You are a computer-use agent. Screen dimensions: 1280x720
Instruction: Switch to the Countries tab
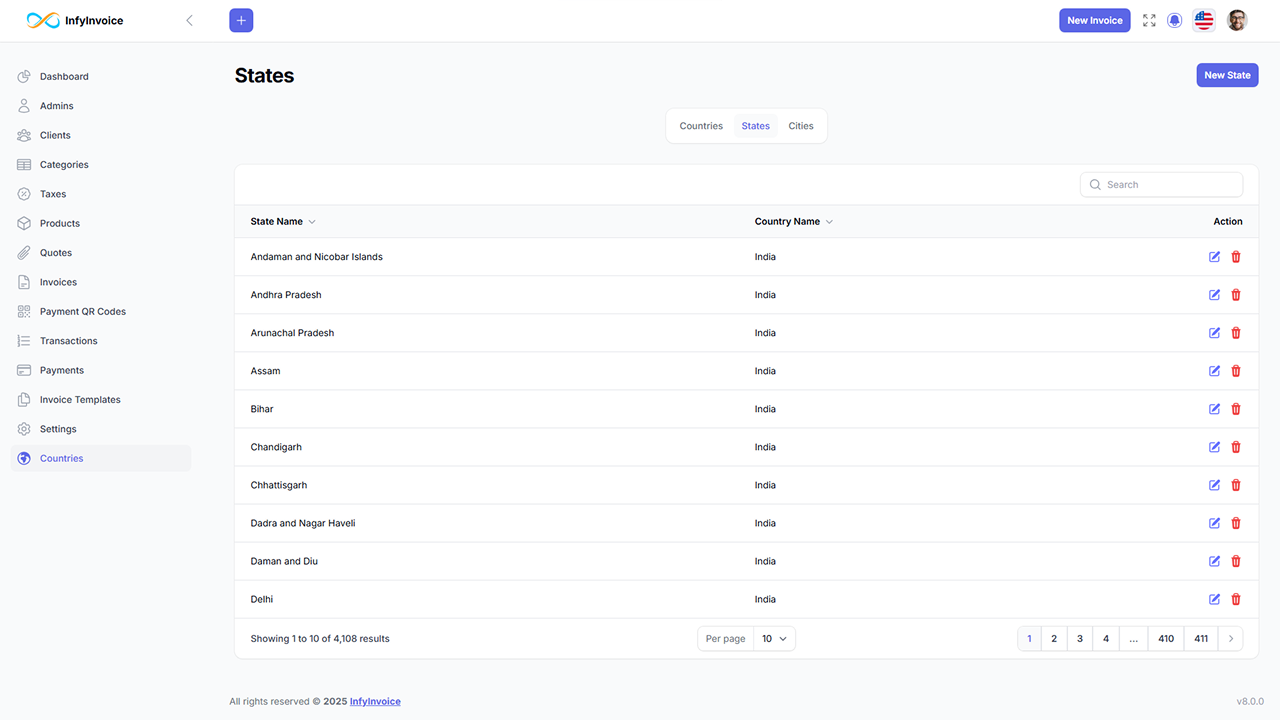pyautogui.click(x=701, y=125)
